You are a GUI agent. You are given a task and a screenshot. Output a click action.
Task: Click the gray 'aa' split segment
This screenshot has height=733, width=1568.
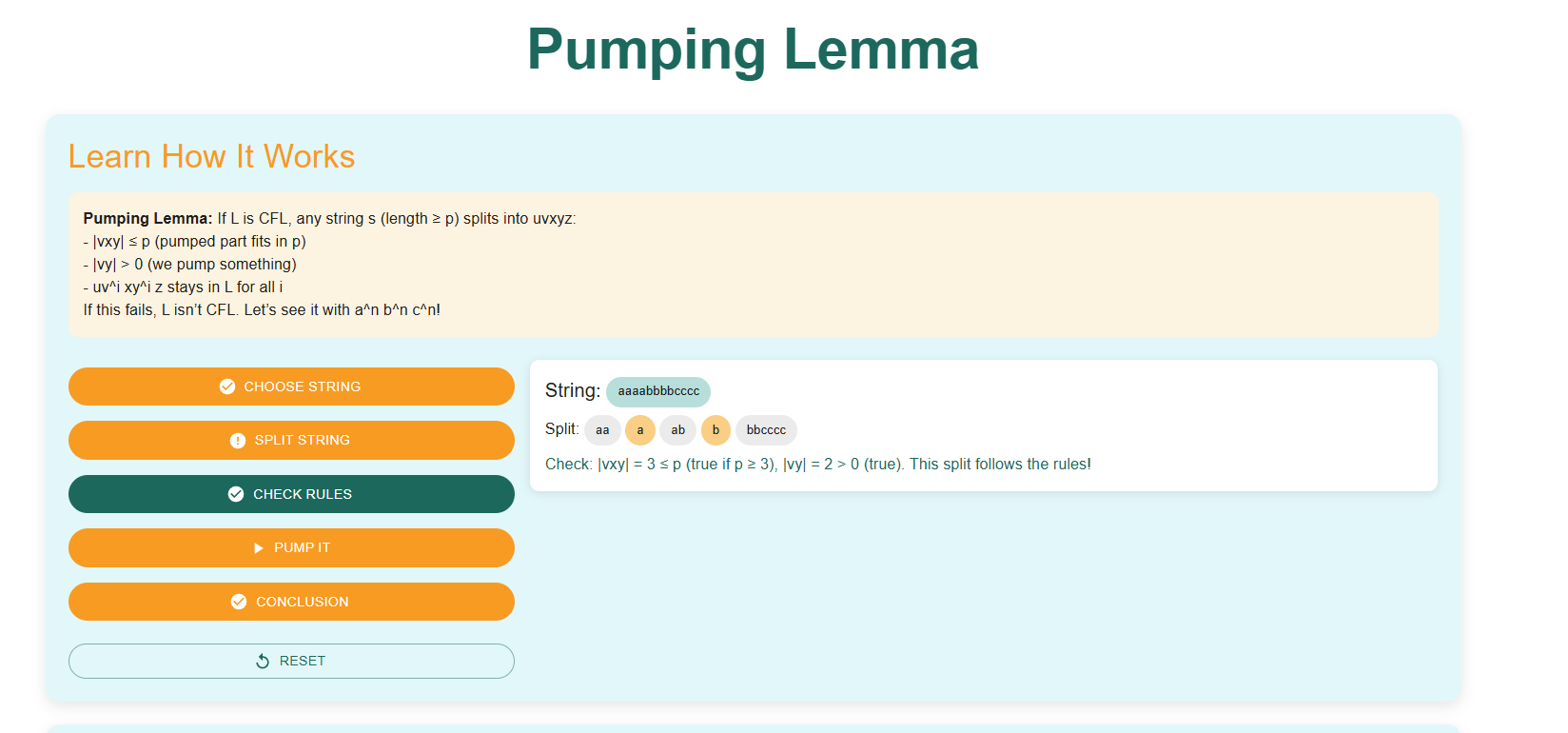tap(602, 430)
